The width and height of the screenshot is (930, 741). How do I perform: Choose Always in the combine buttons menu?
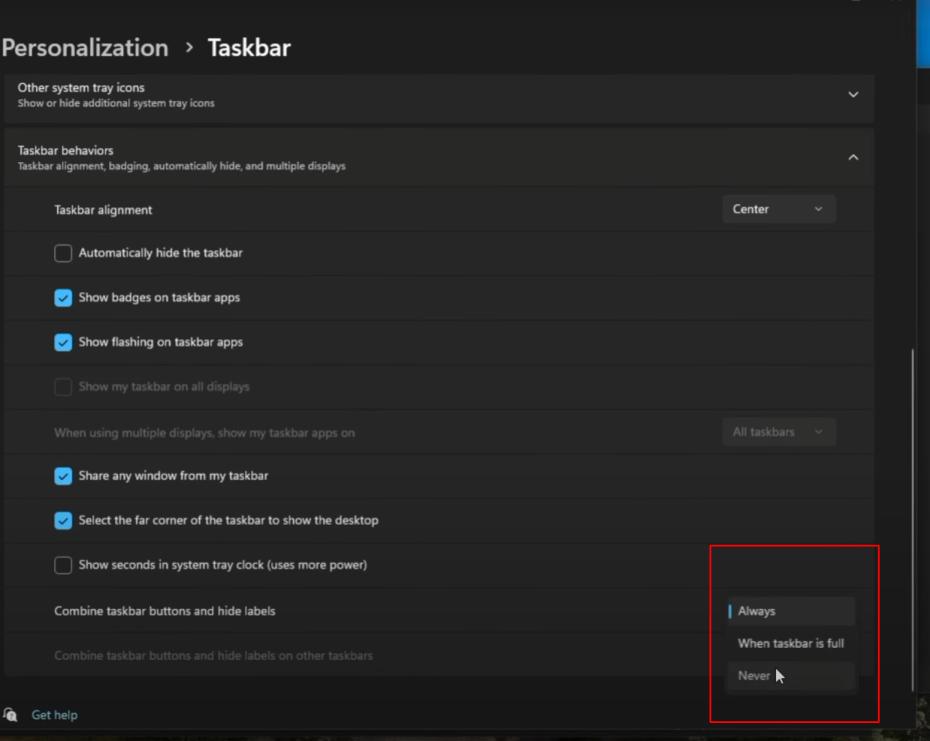pos(790,611)
